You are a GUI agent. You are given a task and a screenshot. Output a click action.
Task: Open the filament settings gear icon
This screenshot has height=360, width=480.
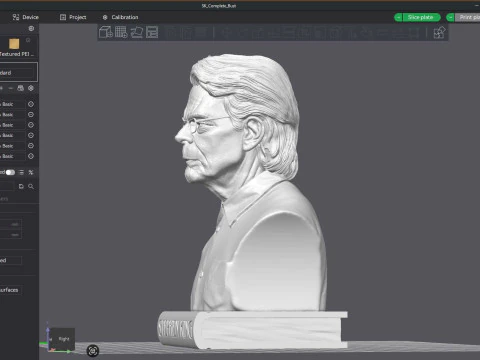click(31, 88)
